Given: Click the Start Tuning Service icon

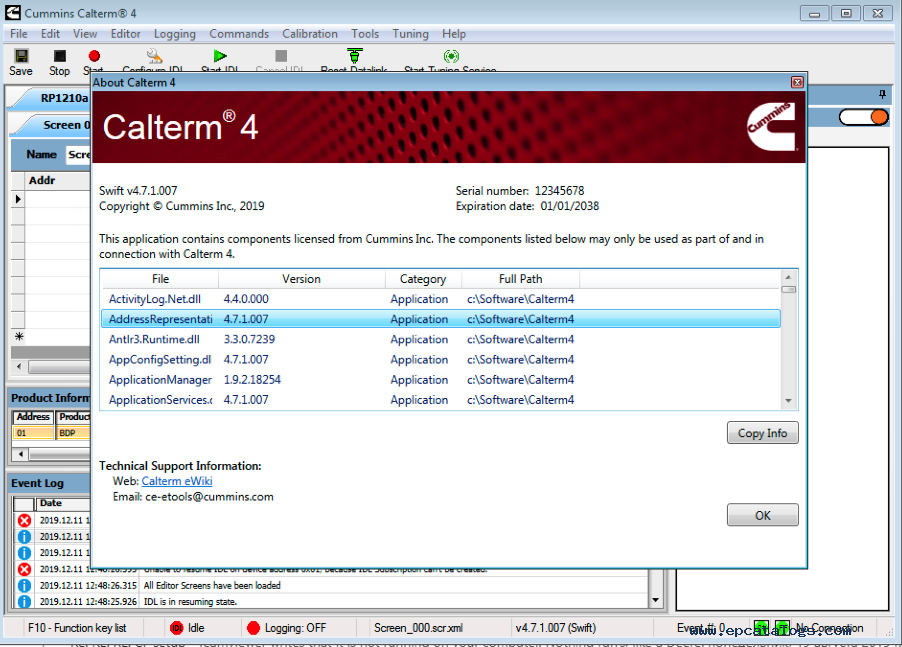Looking at the screenshot, I should click(x=451, y=56).
